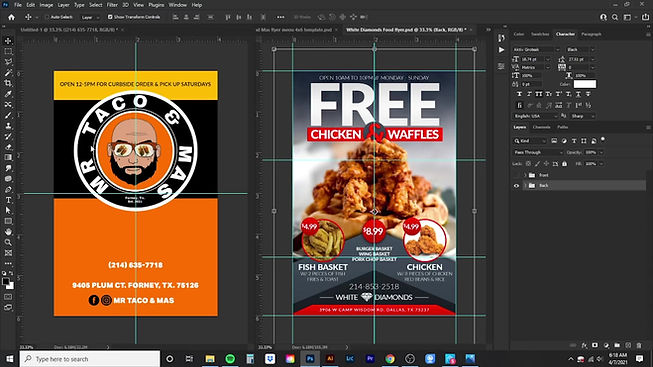Viewport: 653px width, 367px height.
Task: Open the font style Black dropdown
Action: pos(592,50)
